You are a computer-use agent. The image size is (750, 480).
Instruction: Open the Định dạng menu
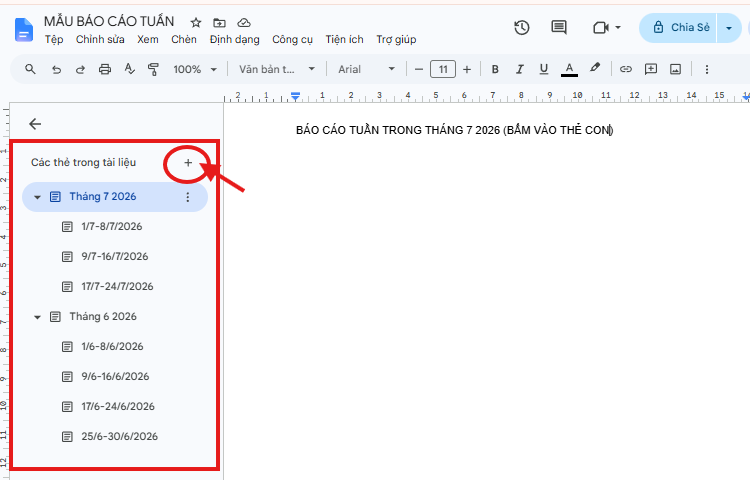234,39
